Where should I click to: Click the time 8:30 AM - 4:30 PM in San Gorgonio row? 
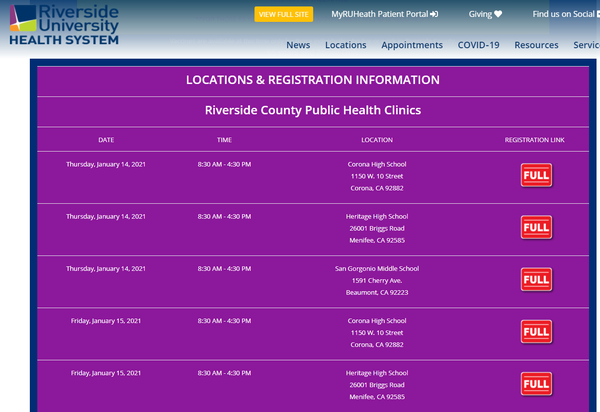[224, 269]
